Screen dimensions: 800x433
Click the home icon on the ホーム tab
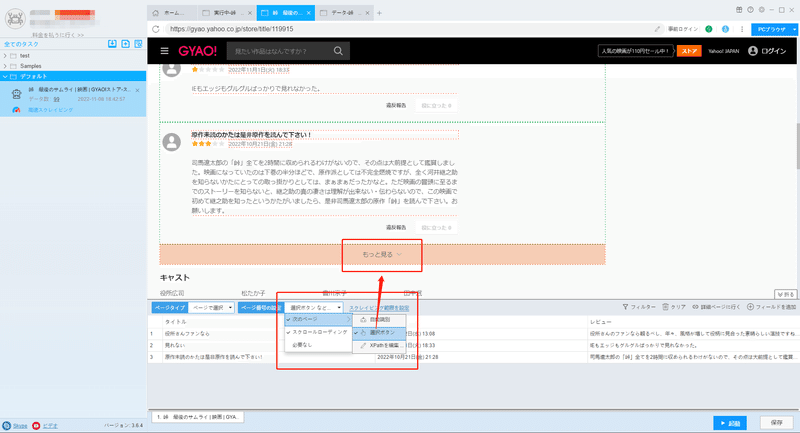click(x=156, y=13)
